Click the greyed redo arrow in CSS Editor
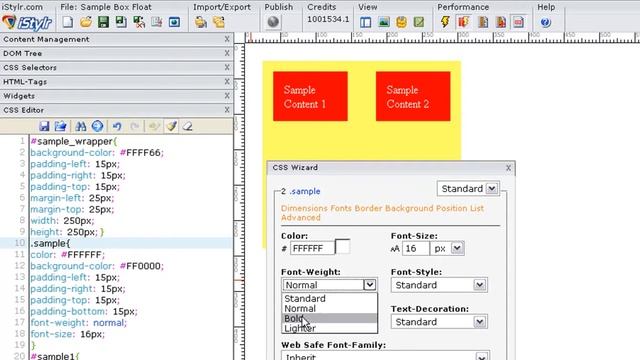The height and width of the screenshot is (360, 640). coord(135,126)
